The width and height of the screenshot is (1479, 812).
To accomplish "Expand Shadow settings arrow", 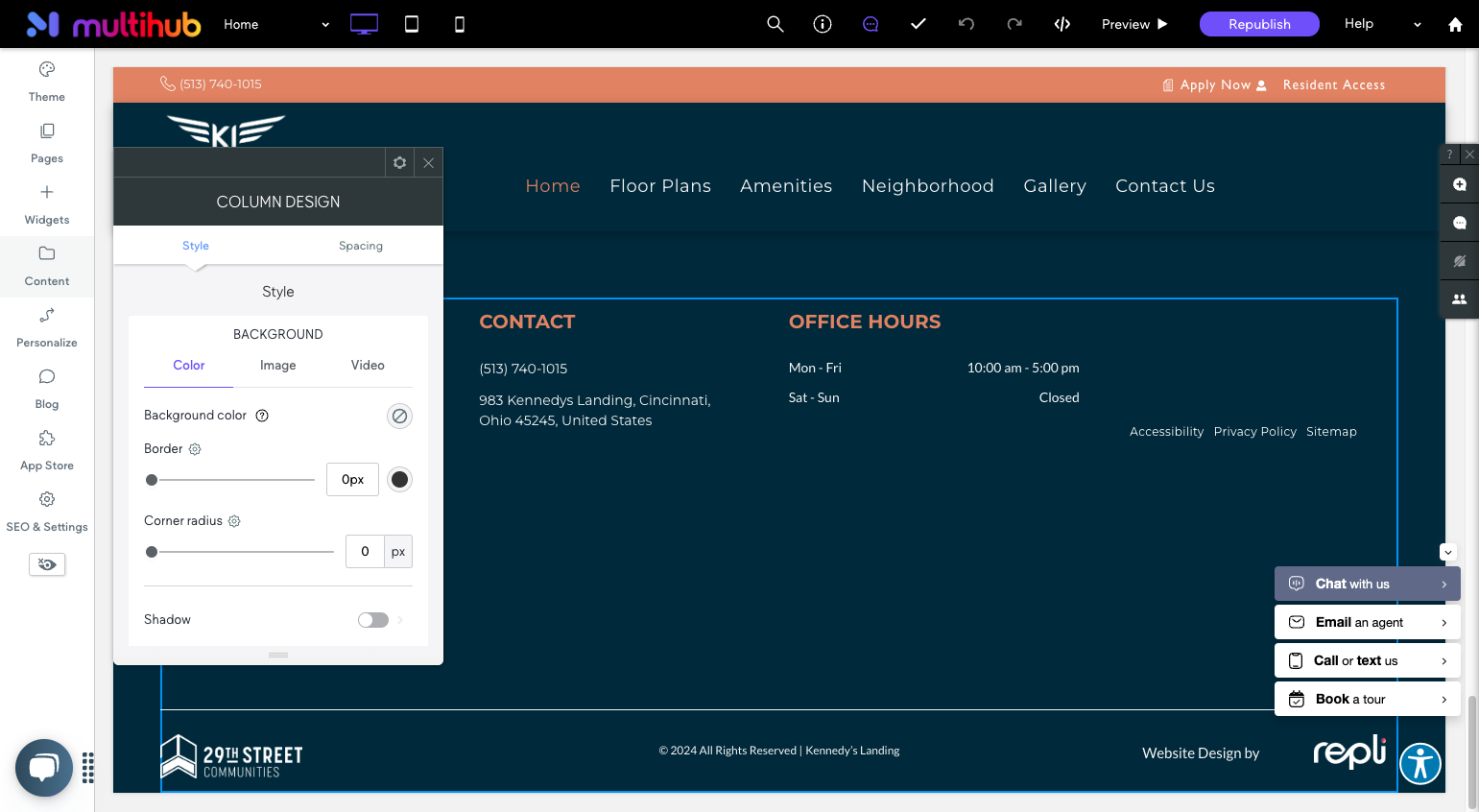I will point(400,620).
